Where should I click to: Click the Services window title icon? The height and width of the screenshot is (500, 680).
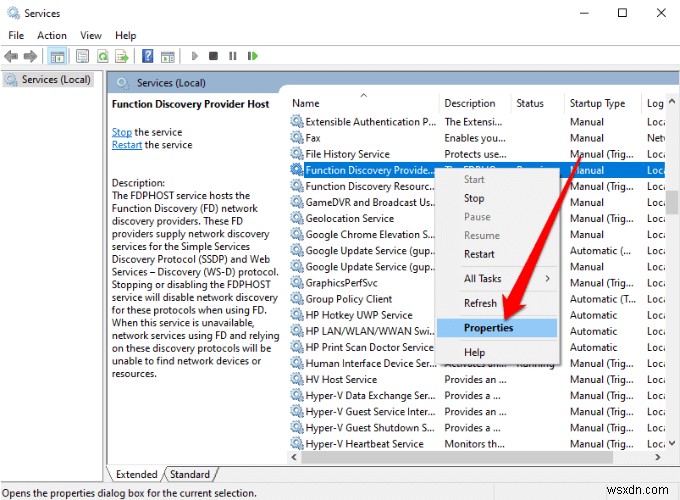[13, 13]
